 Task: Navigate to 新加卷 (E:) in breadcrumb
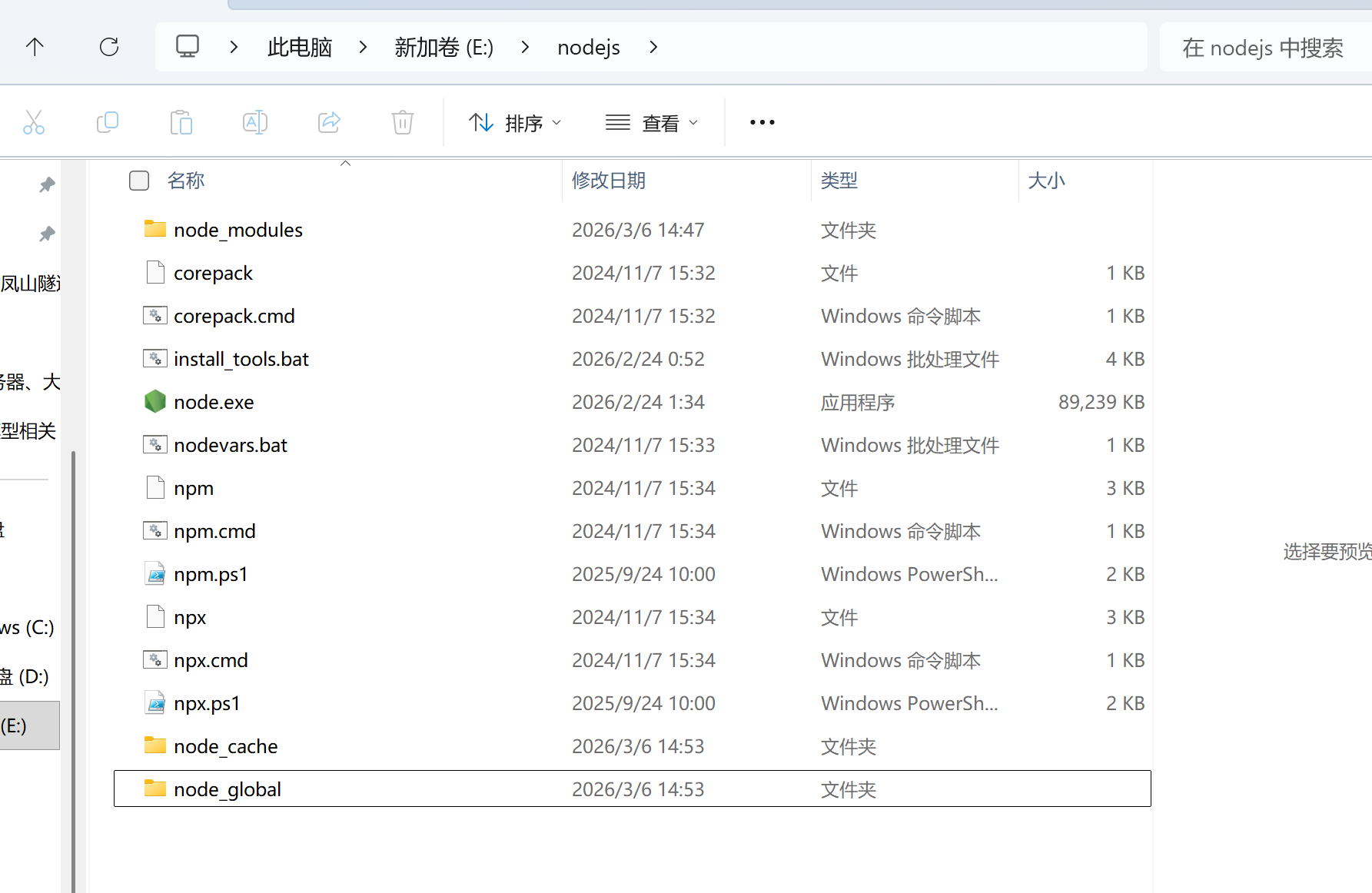click(x=444, y=47)
